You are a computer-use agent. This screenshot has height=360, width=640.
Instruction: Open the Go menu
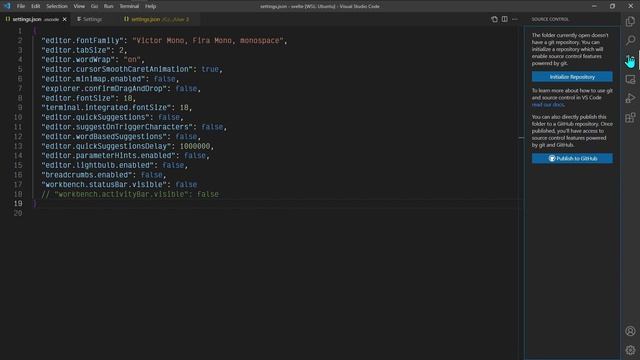94,6
